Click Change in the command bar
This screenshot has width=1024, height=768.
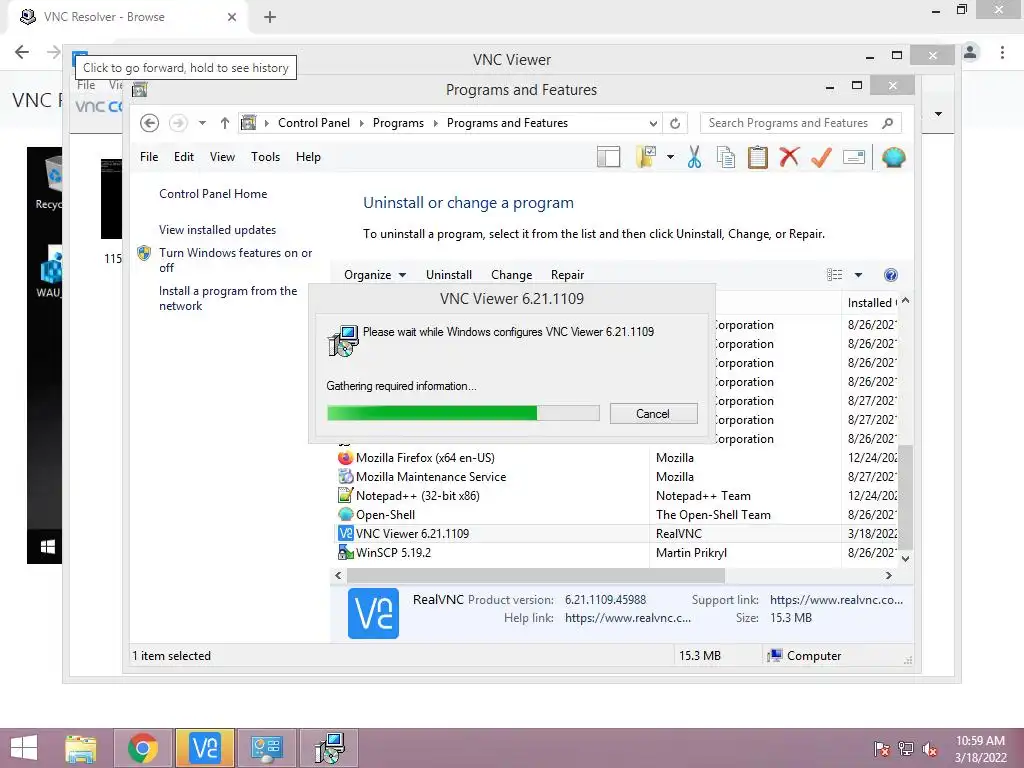coord(511,275)
